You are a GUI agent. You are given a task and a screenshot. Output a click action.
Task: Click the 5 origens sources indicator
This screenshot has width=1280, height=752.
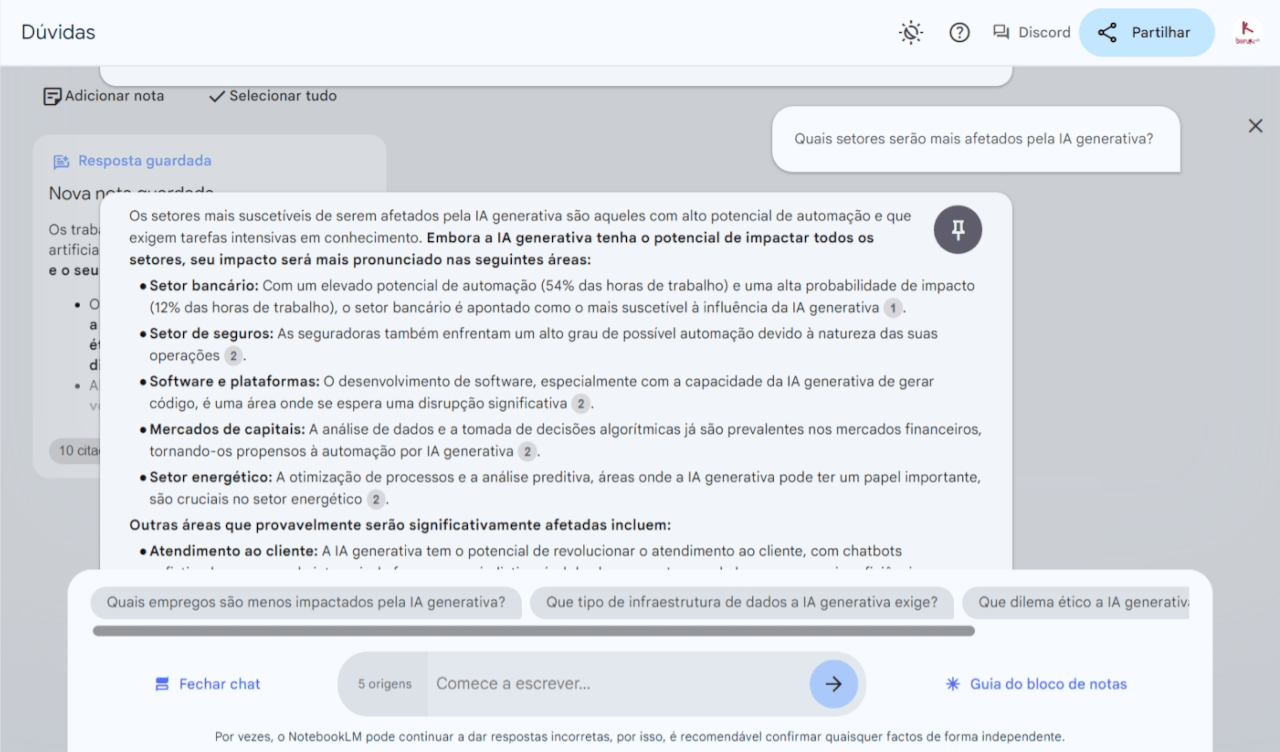point(384,684)
